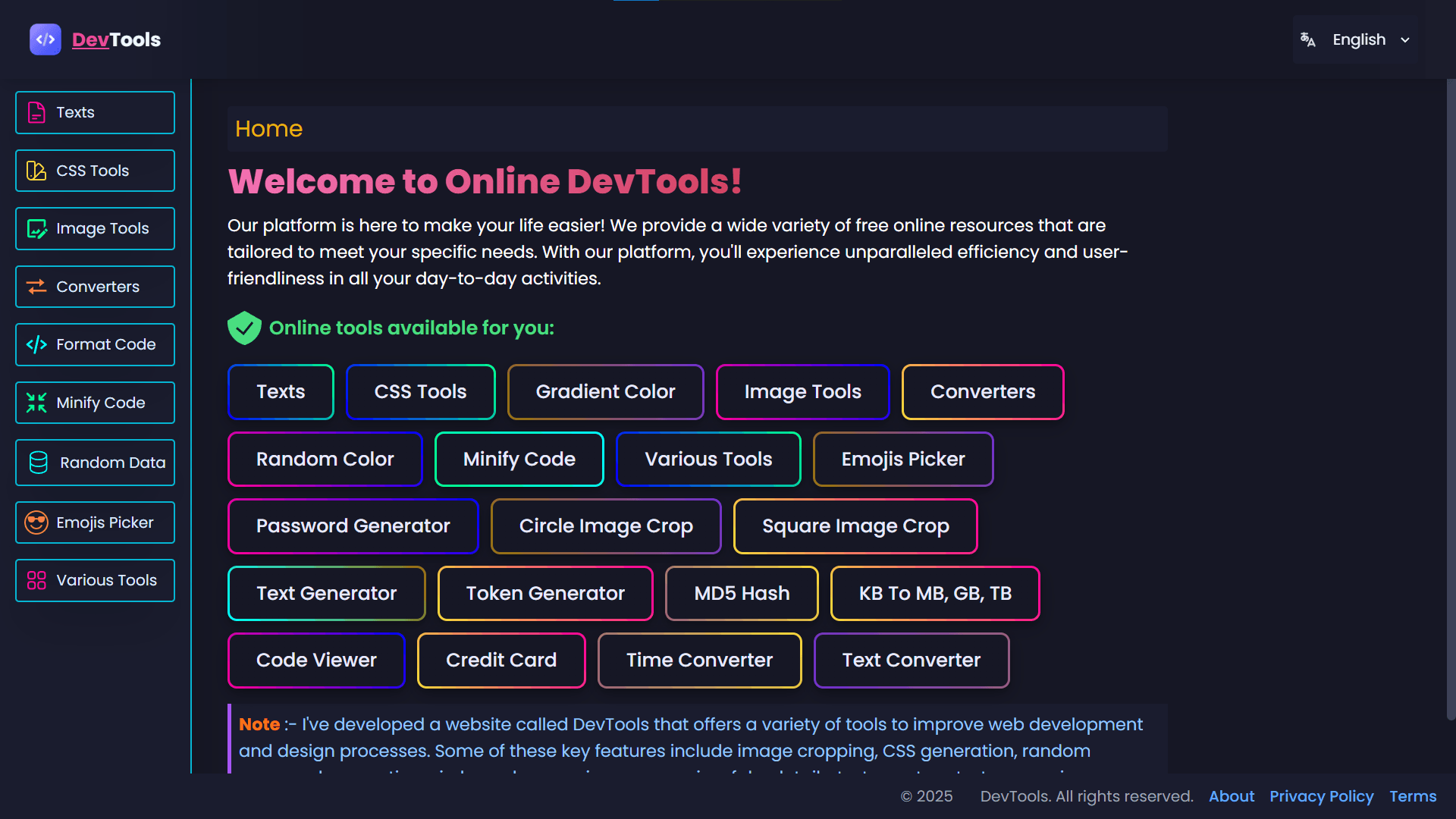Select the Image Tools pencil icon
1456x819 pixels.
click(36, 228)
